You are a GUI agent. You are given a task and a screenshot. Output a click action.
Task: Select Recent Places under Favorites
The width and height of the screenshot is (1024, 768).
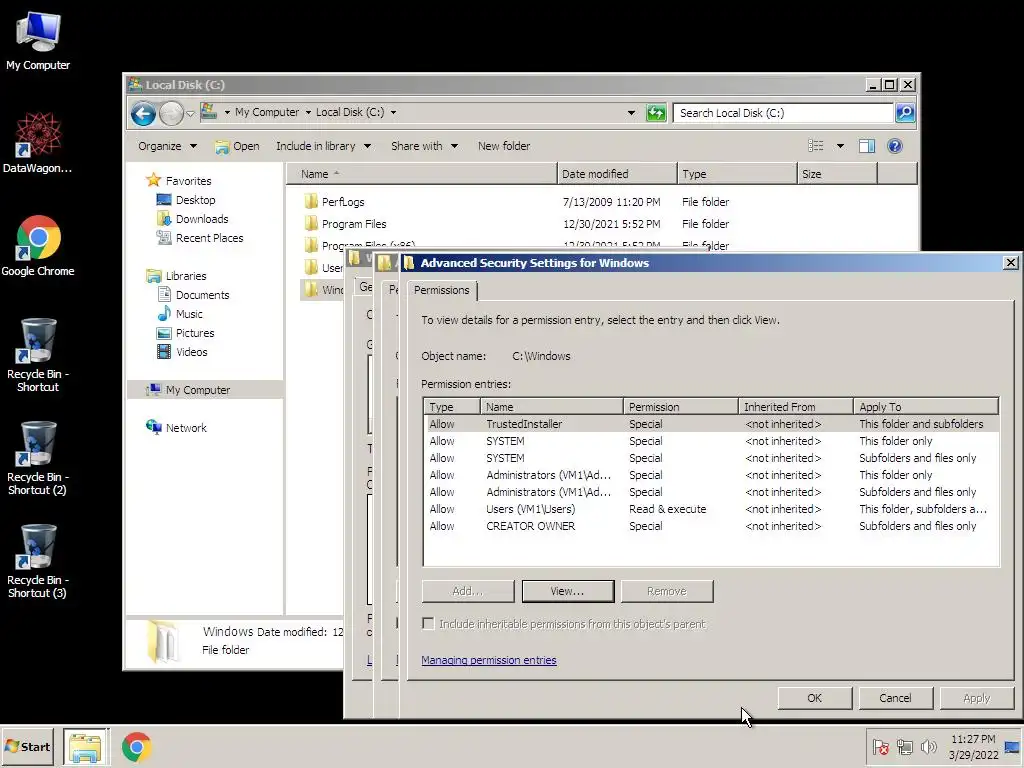coord(200,238)
